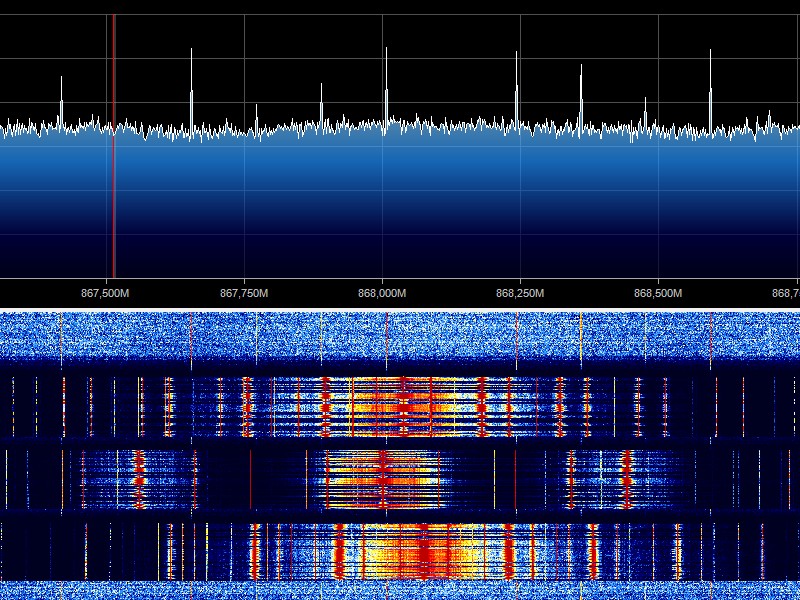Pick the 868,500M frequency axis label
800x600 pixels.
(658, 293)
